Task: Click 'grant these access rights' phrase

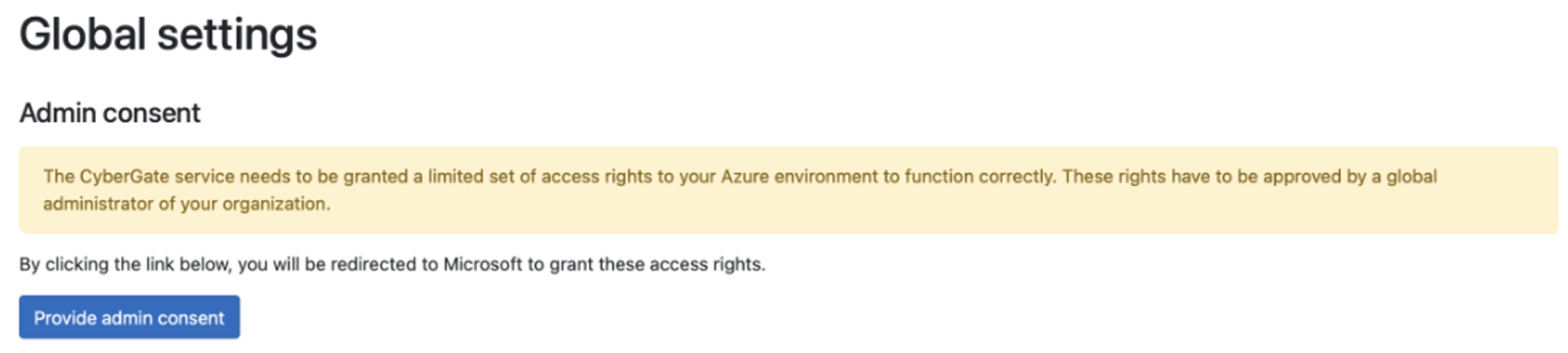Action: tap(657, 265)
